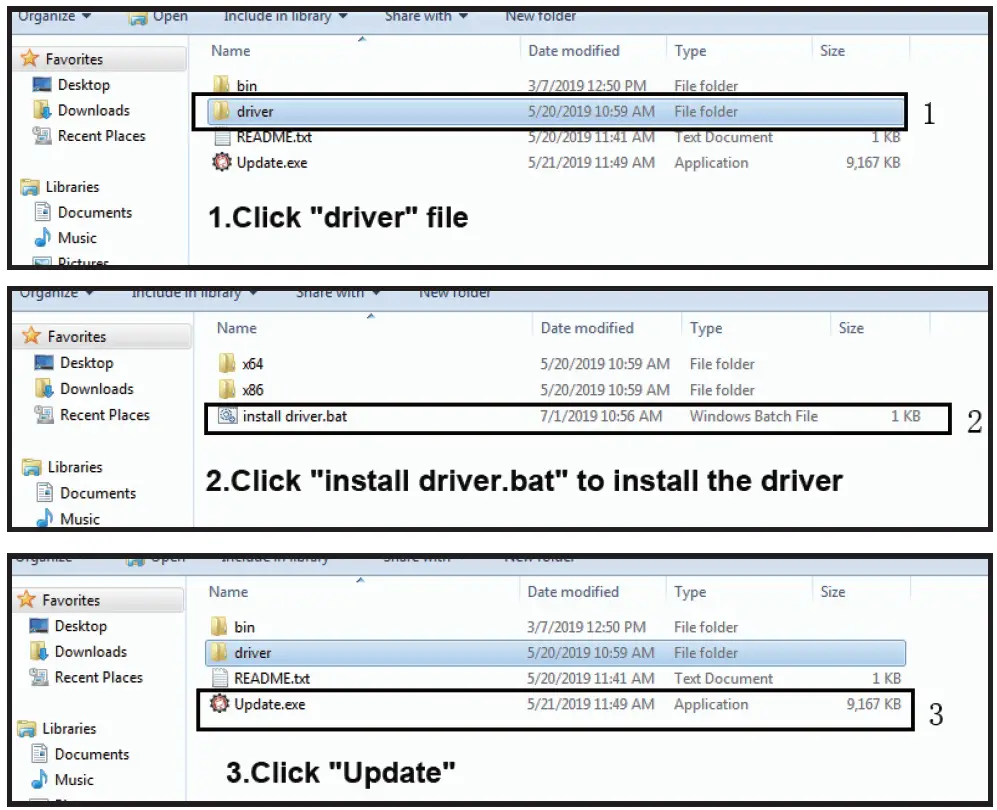Viewport: 997px width, 810px height.
Task: Select the Libraries icon in step 2 sidebar
Action: 31,467
